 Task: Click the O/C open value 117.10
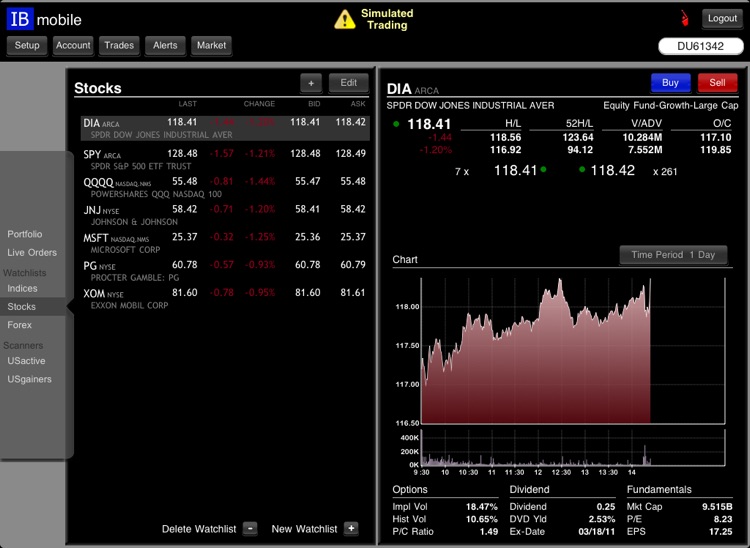click(x=716, y=137)
